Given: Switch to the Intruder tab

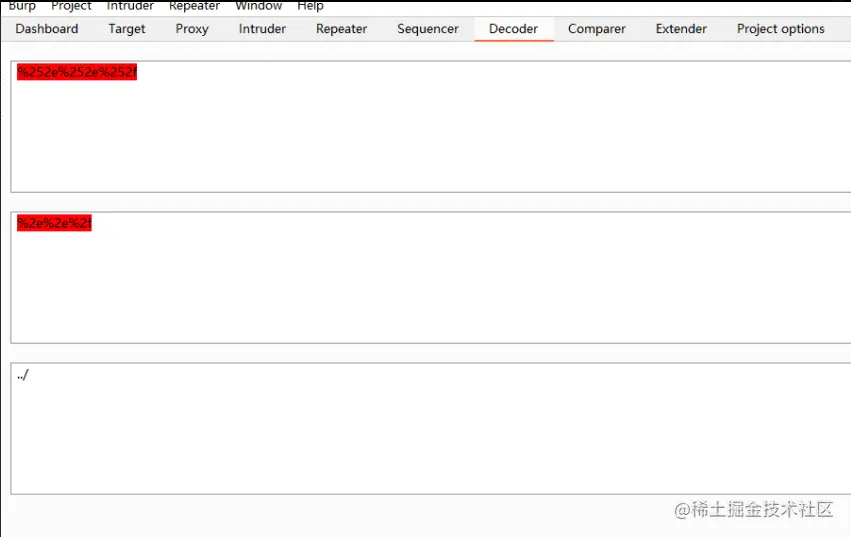Looking at the screenshot, I should (x=262, y=29).
